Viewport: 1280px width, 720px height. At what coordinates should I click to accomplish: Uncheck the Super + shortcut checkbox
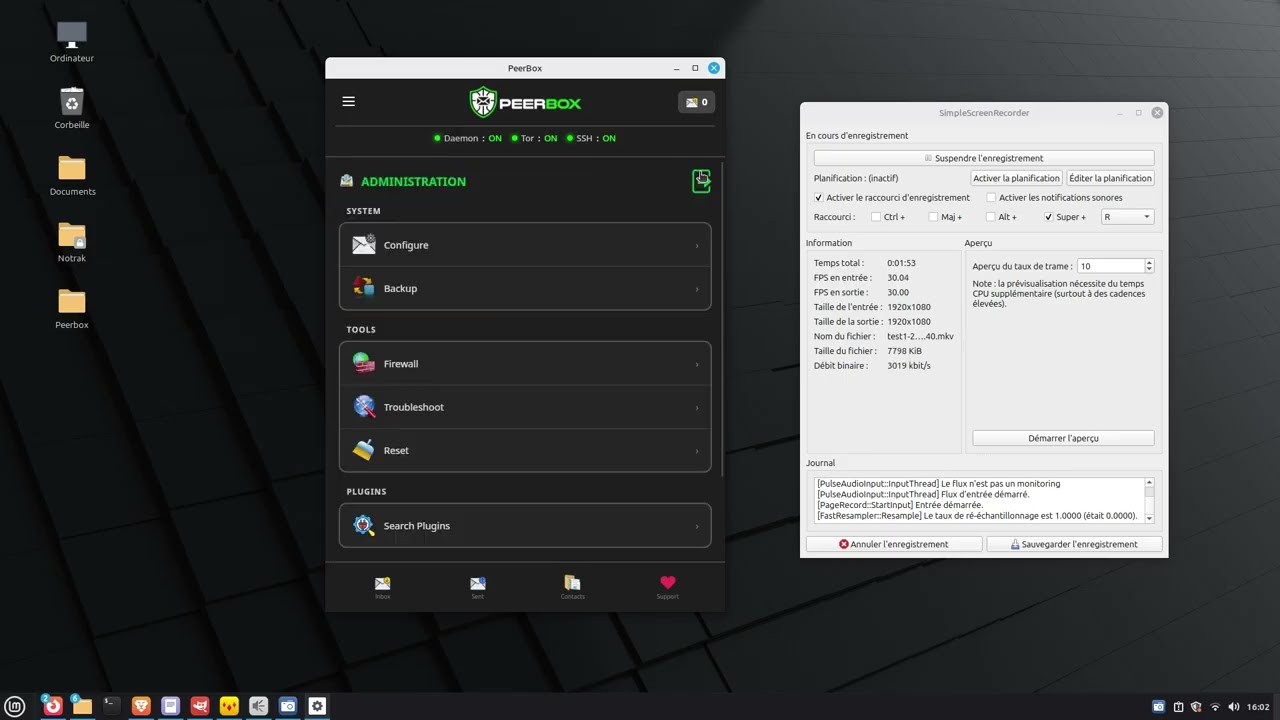[1048, 217]
